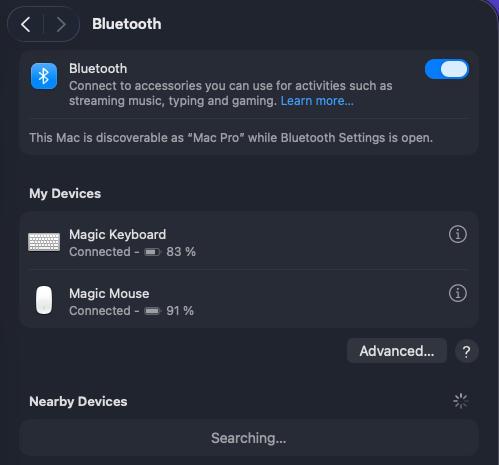
Task: Go forward with the right chevron
Action: point(61,24)
